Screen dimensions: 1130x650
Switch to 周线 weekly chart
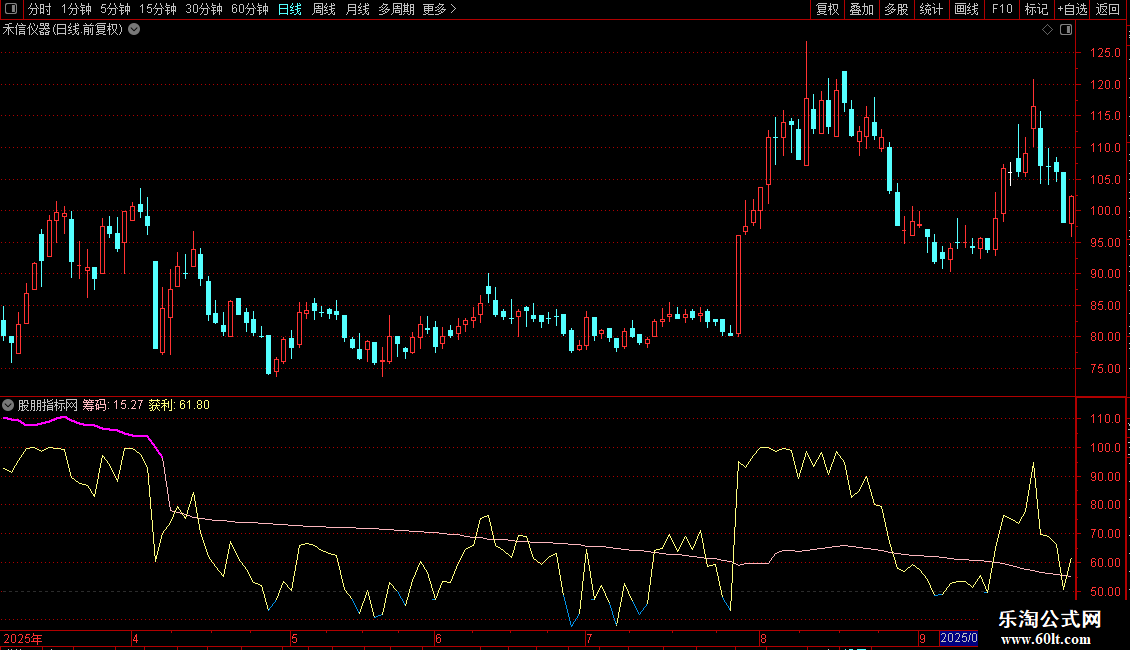(x=324, y=9)
